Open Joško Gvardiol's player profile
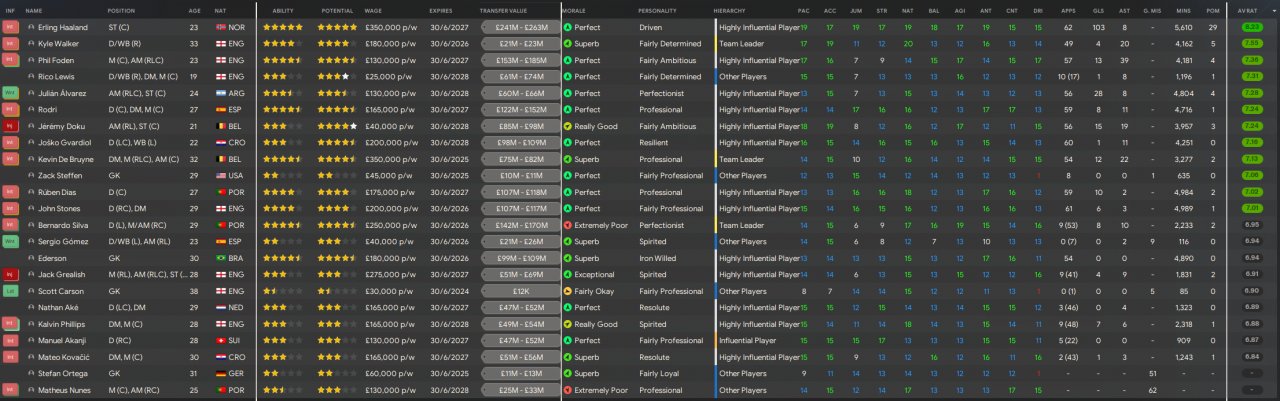 pyautogui.click(x=63, y=142)
